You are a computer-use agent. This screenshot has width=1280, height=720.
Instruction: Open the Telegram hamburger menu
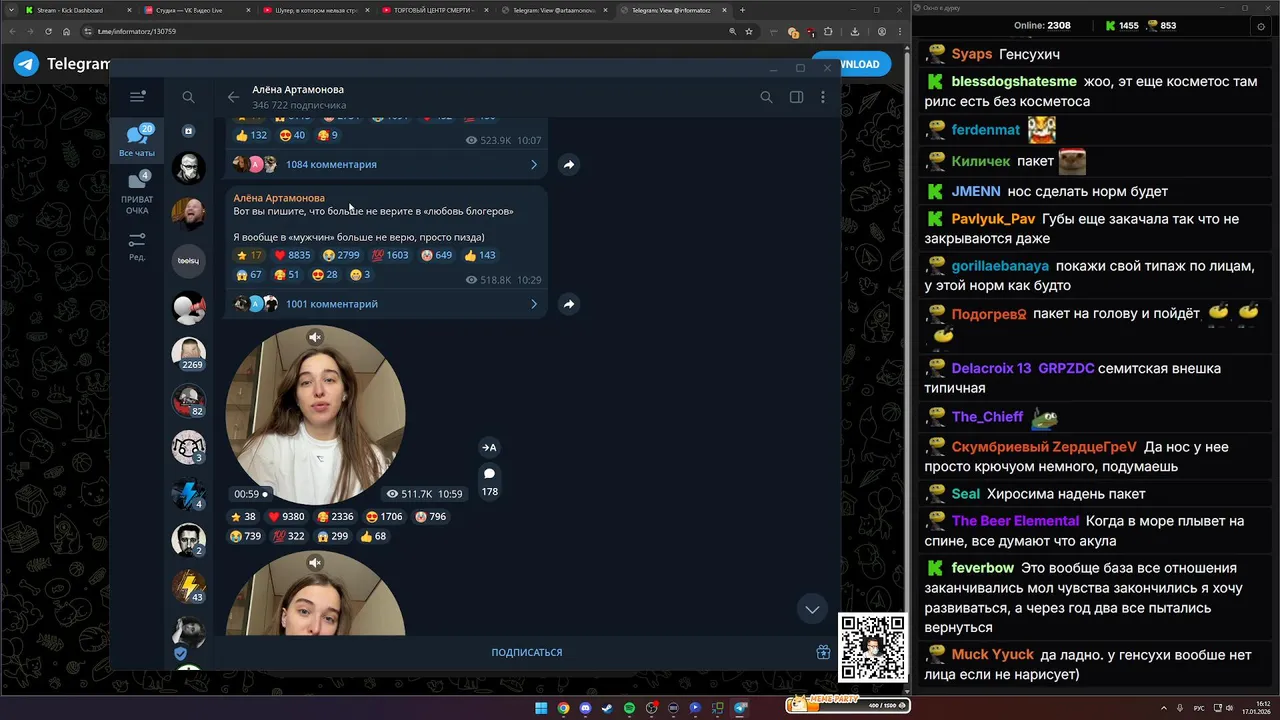137,97
